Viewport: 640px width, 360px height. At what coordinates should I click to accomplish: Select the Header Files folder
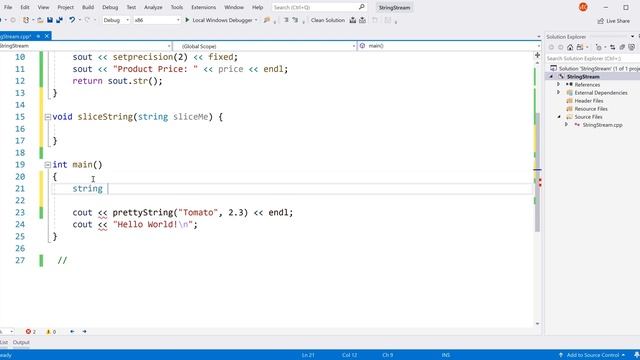point(589,101)
